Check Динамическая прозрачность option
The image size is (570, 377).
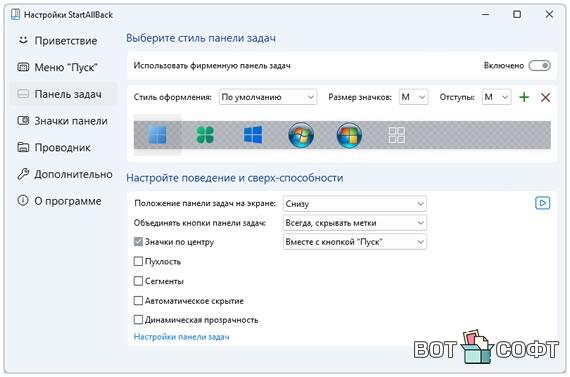point(138,320)
